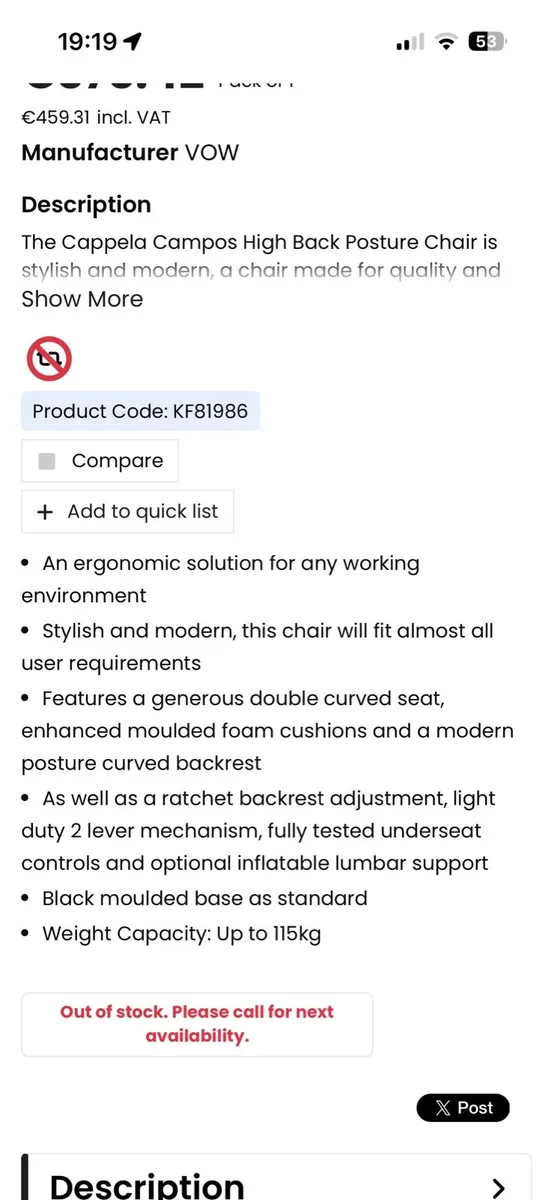The height and width of the screenshot is (1200, 554).
Task: Click the plus icon beside Add to quick list
Action: click(44, 511)
